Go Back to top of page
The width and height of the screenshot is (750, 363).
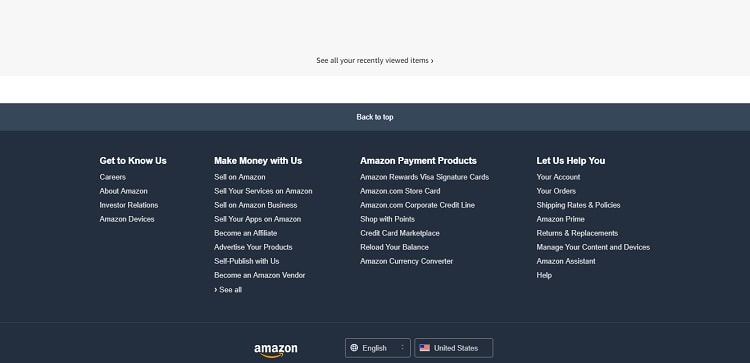[x=375, y=117]
